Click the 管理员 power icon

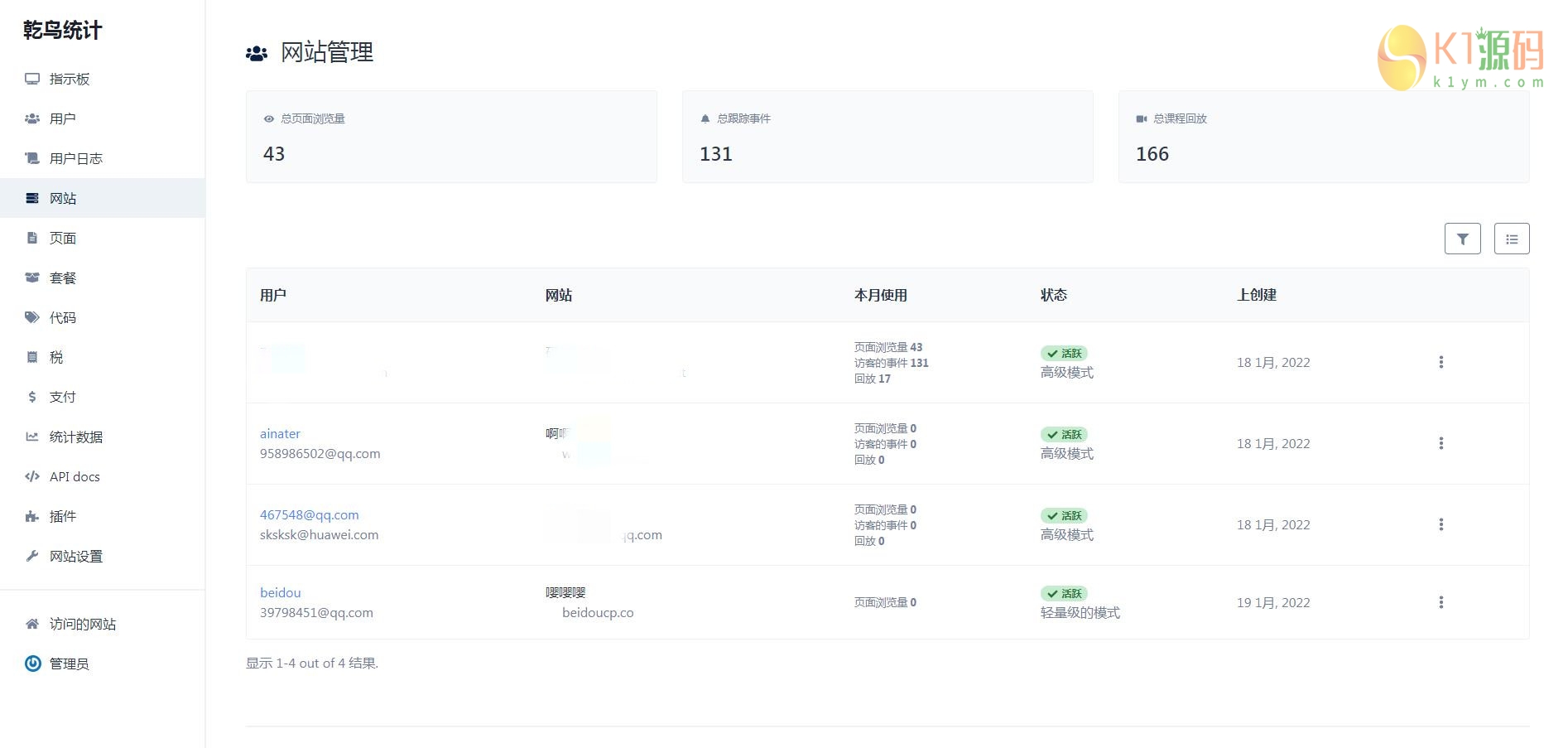(x=32, y=664)
